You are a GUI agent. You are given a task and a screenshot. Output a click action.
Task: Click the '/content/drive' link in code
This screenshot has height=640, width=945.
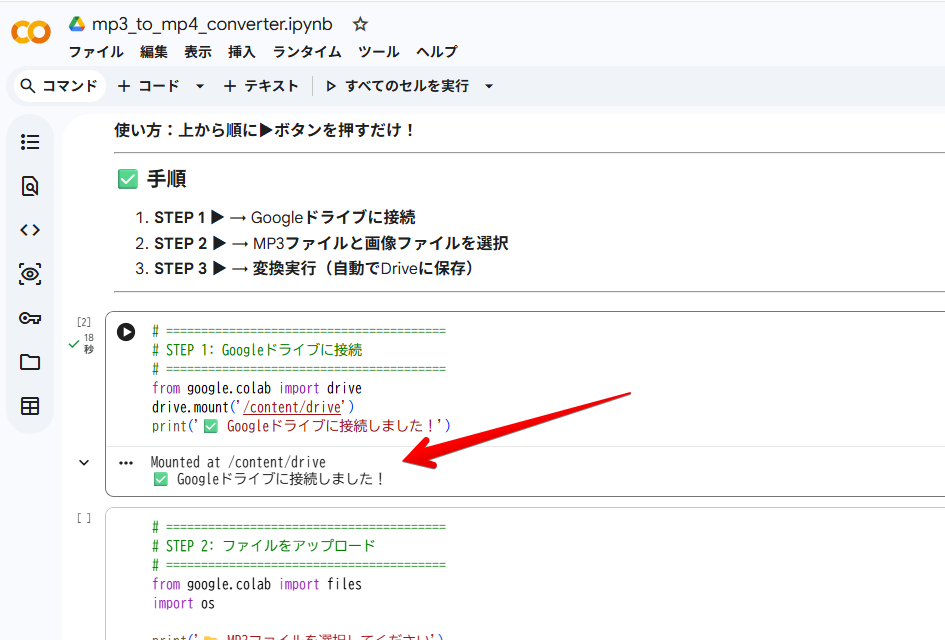point(292,407)
